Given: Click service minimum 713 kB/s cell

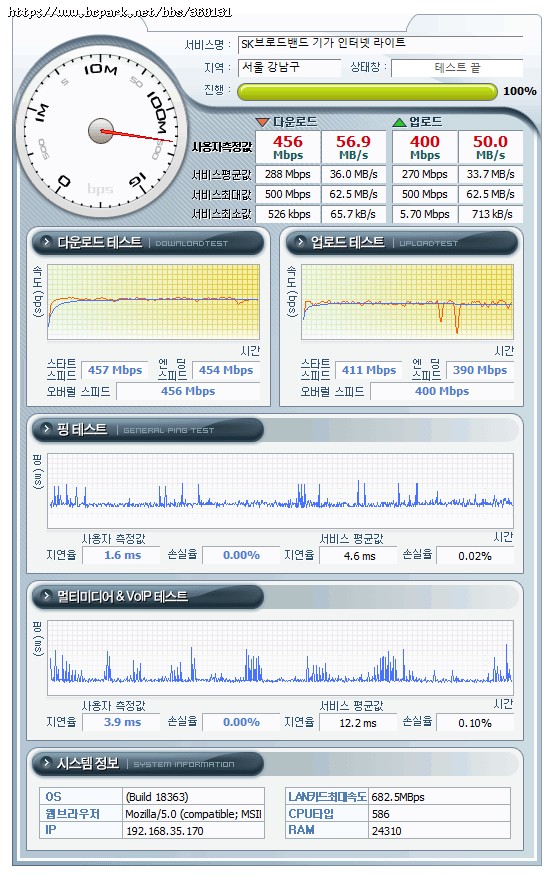Looking at the screenshot, I should [x=490, y=214].
